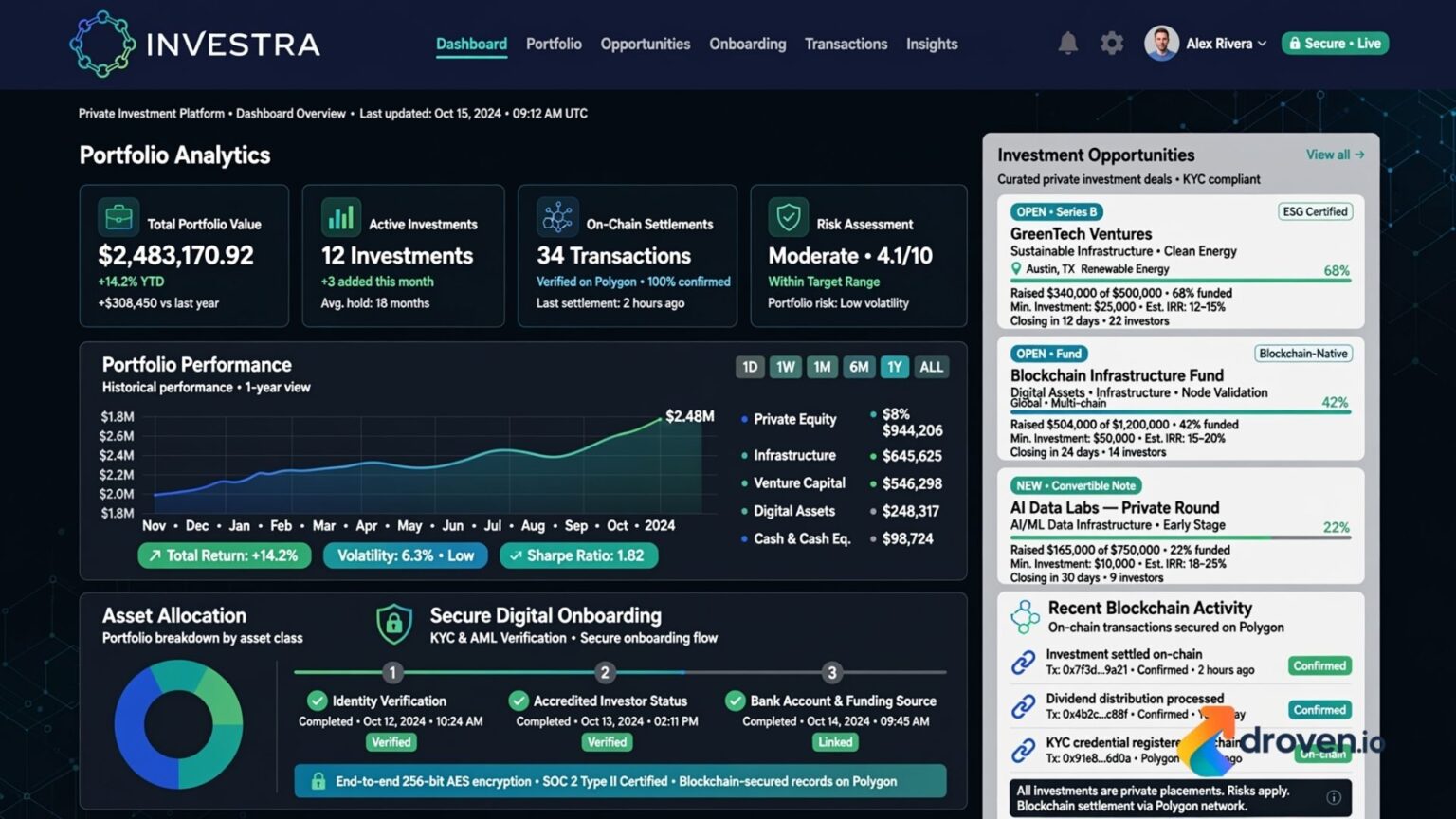This screenshot has width=1456, height=819.
Task: Click onboarding step 2 marker
Action: (x=605, y=672)
